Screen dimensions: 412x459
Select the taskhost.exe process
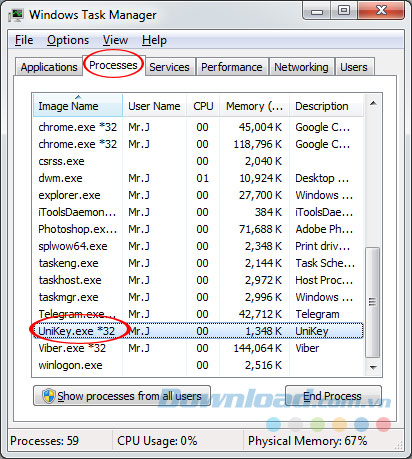198,280
